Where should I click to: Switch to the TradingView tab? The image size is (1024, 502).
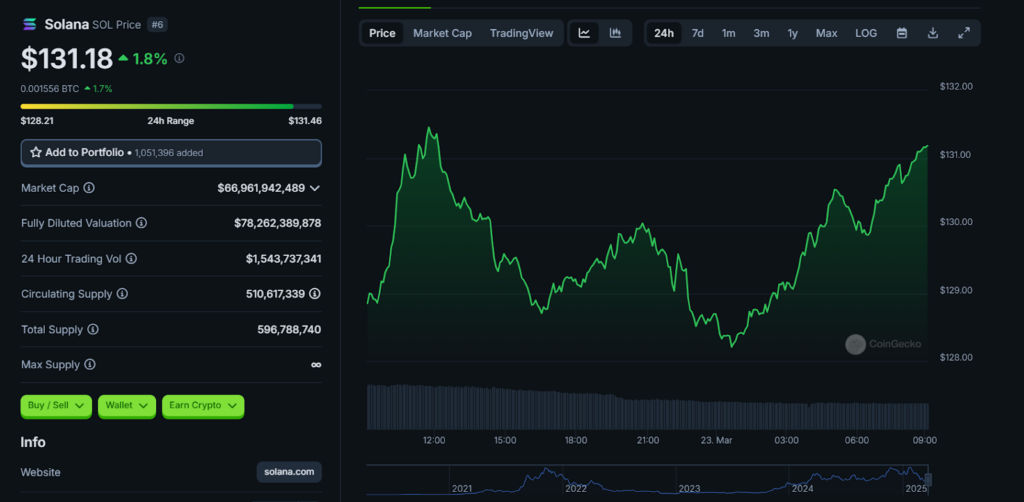(x=521, y=33)
